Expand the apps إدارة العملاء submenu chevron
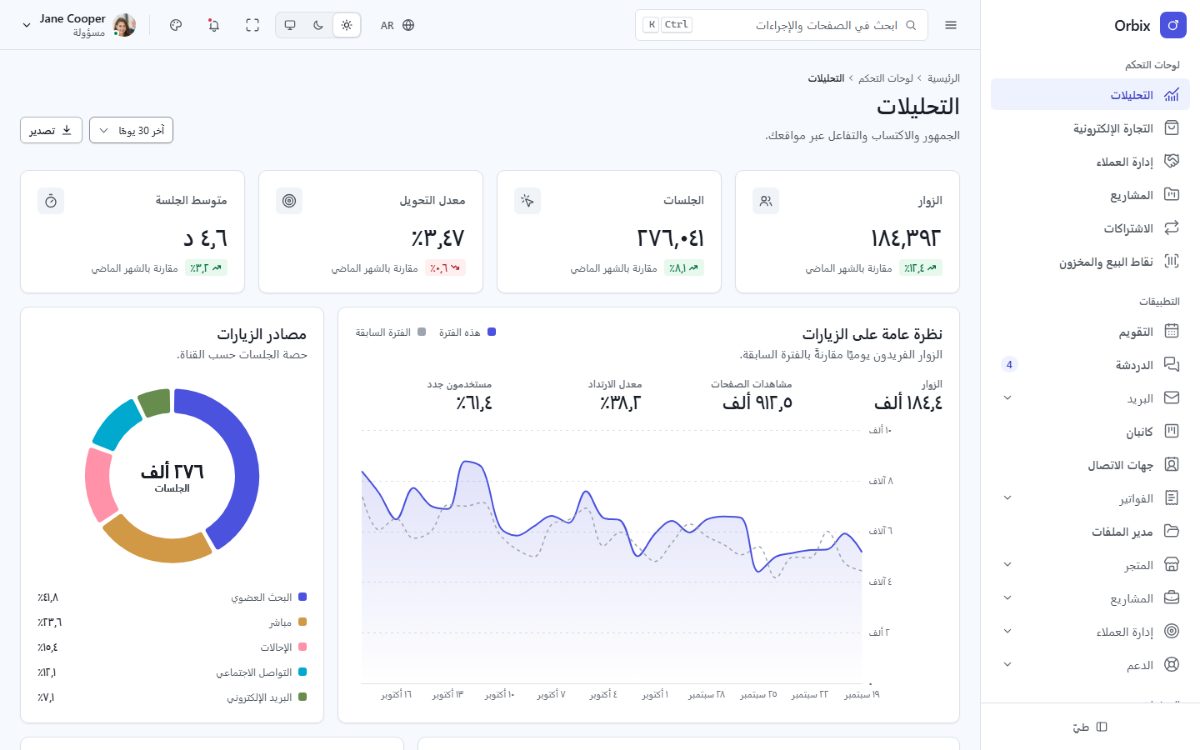The image size is (1200, 750). (x=1007, y=631)
